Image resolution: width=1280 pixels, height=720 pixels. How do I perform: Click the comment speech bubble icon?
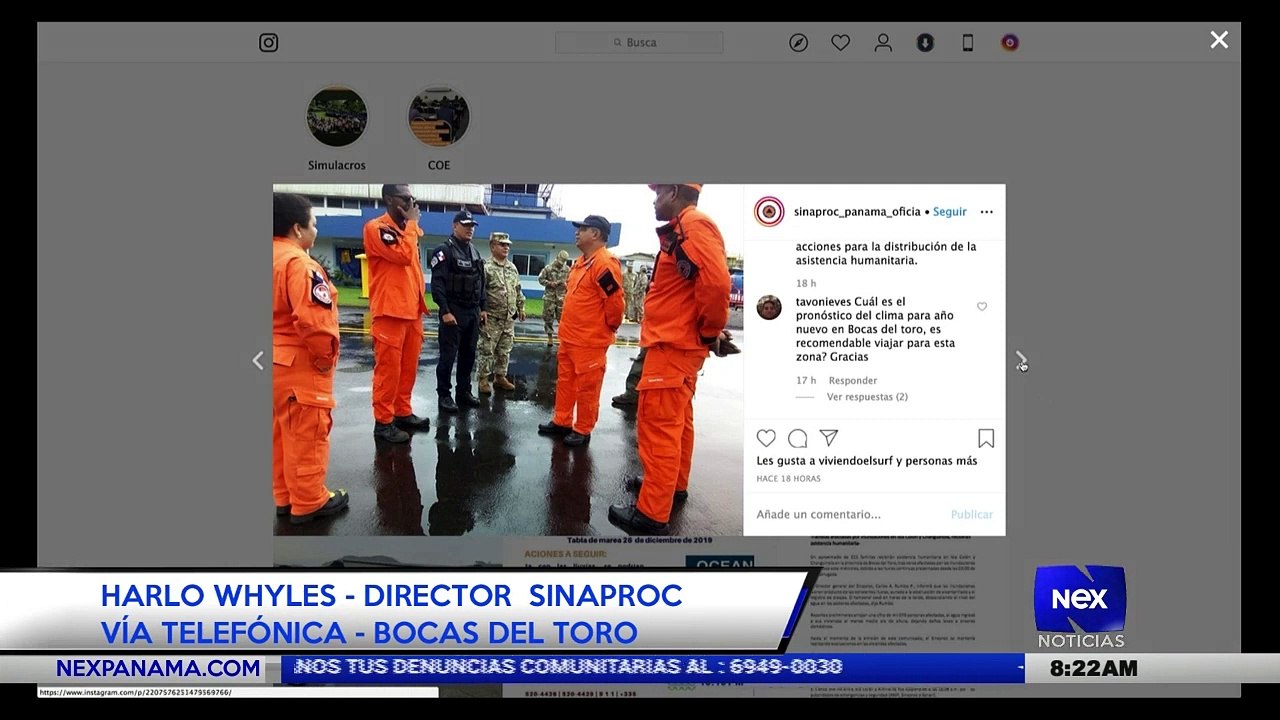tap(797, 438)
